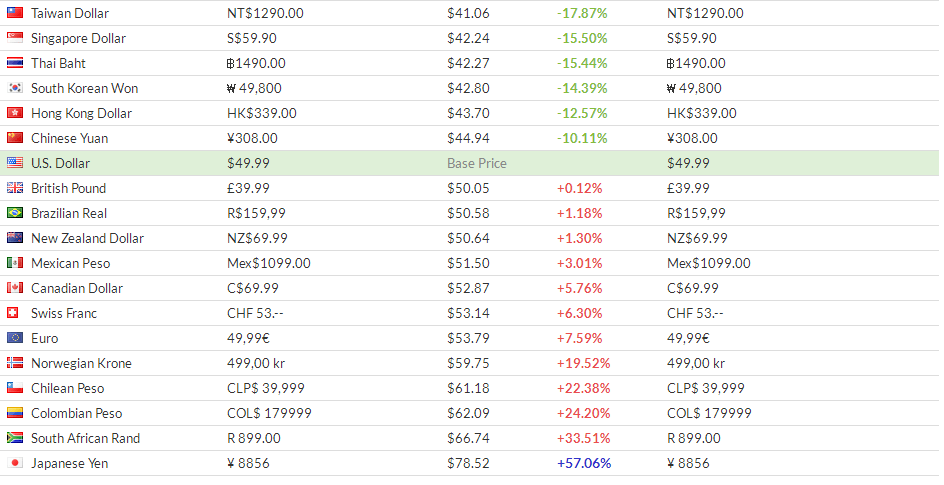
Task: Select the Mexican Peso label
Action: (x=70, y=264)
